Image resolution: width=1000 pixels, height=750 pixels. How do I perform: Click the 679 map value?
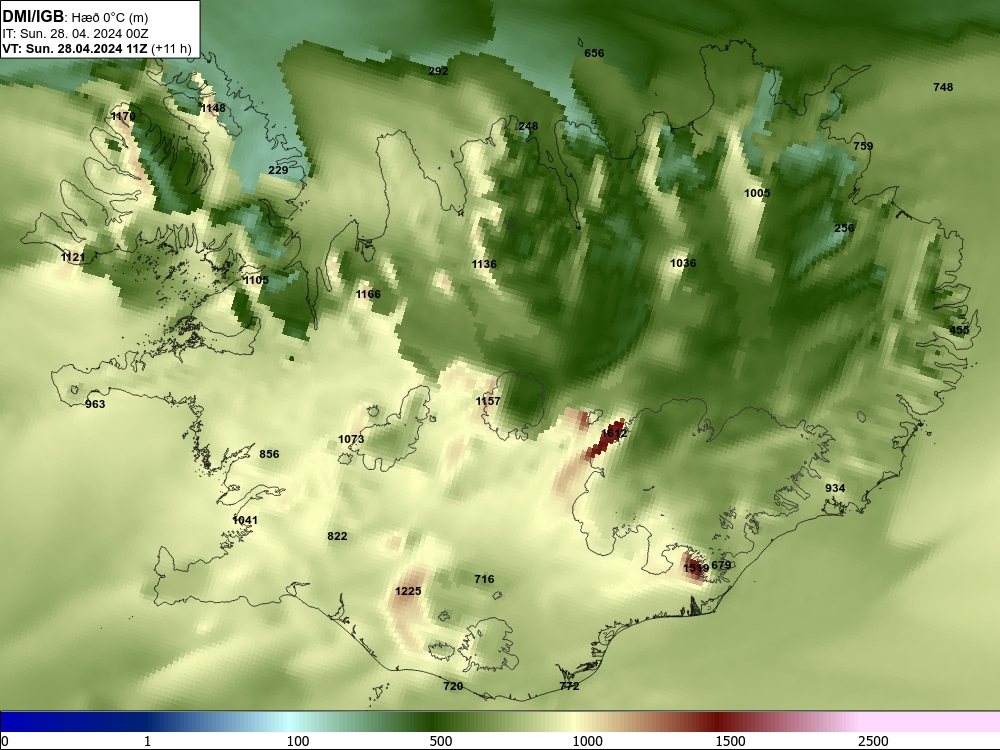721,565
